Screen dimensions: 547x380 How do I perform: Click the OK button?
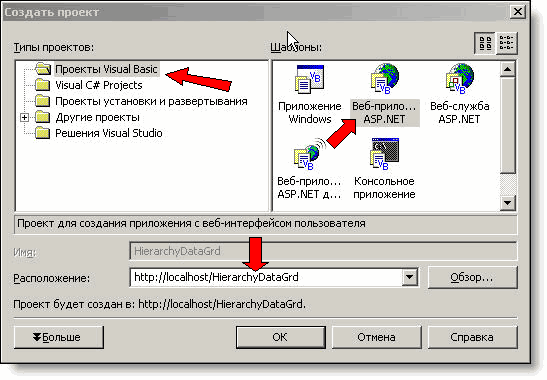tap(281, 337)
